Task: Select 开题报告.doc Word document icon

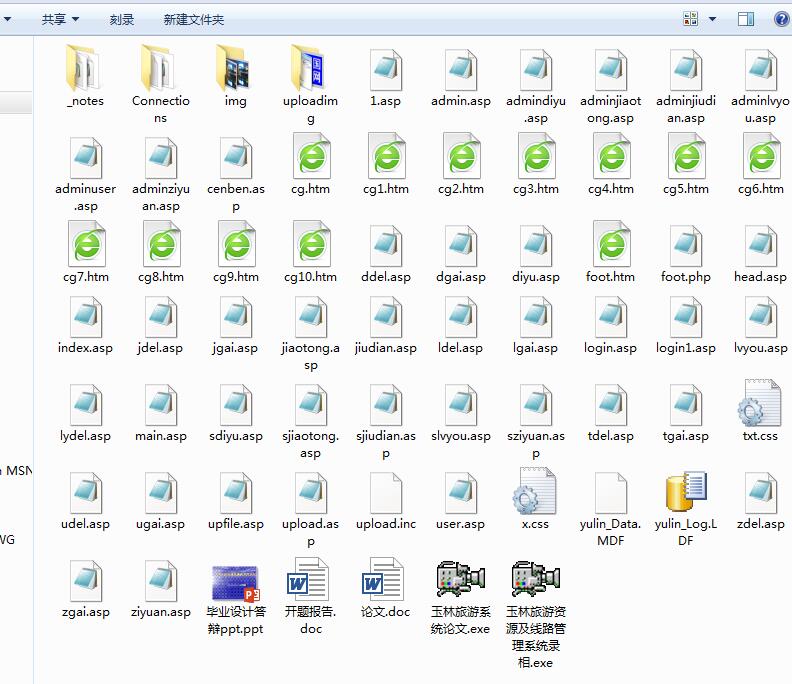Action: (x=308, y=579)
